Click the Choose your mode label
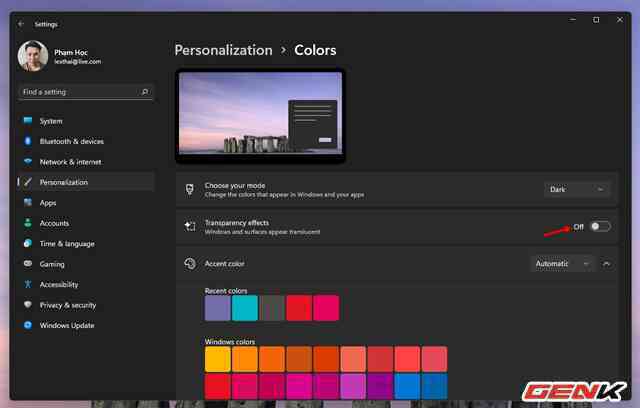The width and height of the screenshot is (640, 408). 235,186
